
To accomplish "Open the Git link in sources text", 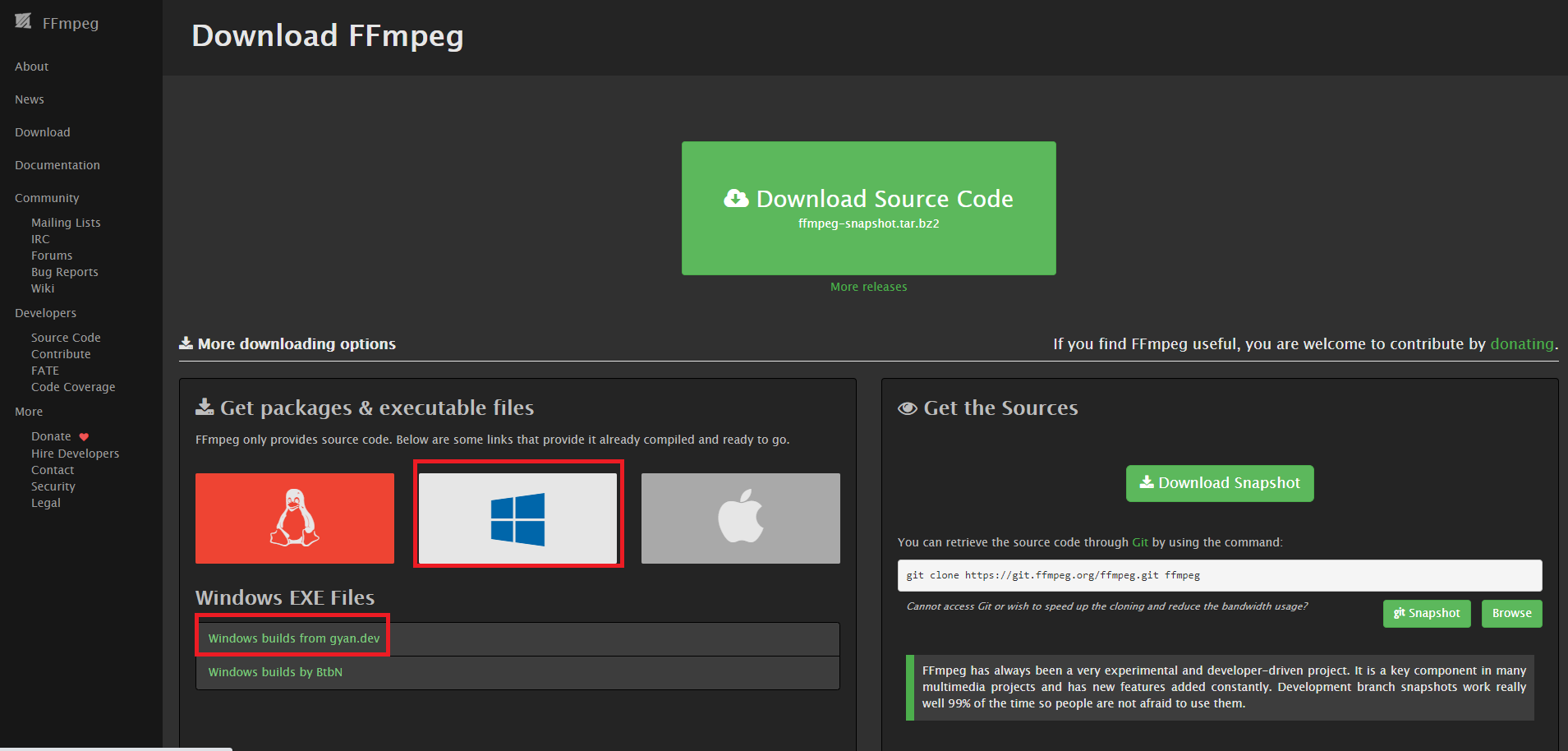I will pyautogui.click(x=1140, y=542).
